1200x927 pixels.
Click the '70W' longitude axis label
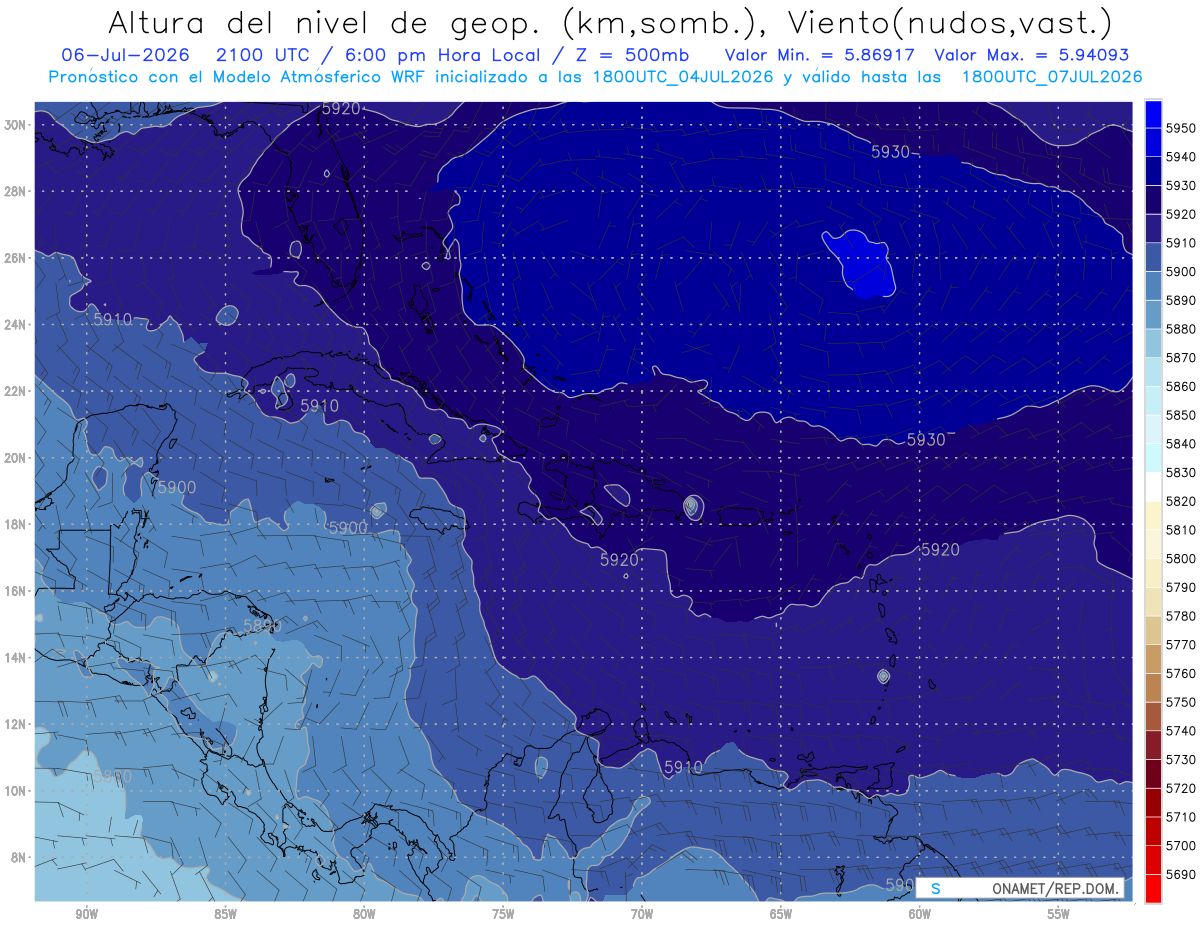(x=642, y=914)
